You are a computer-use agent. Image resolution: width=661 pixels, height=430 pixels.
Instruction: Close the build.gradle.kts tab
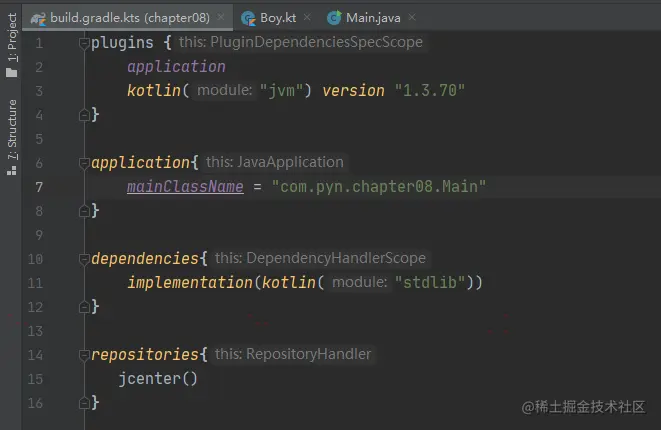[220, 17]
